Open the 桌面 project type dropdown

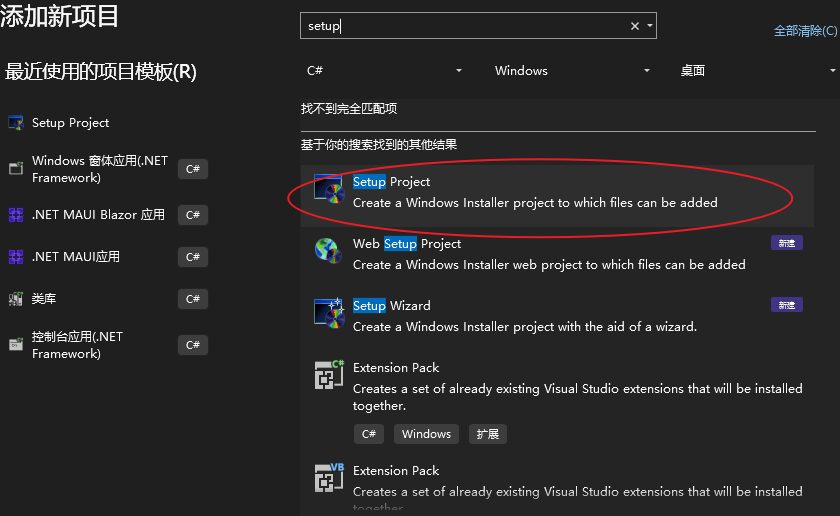(x=758, y=71)
